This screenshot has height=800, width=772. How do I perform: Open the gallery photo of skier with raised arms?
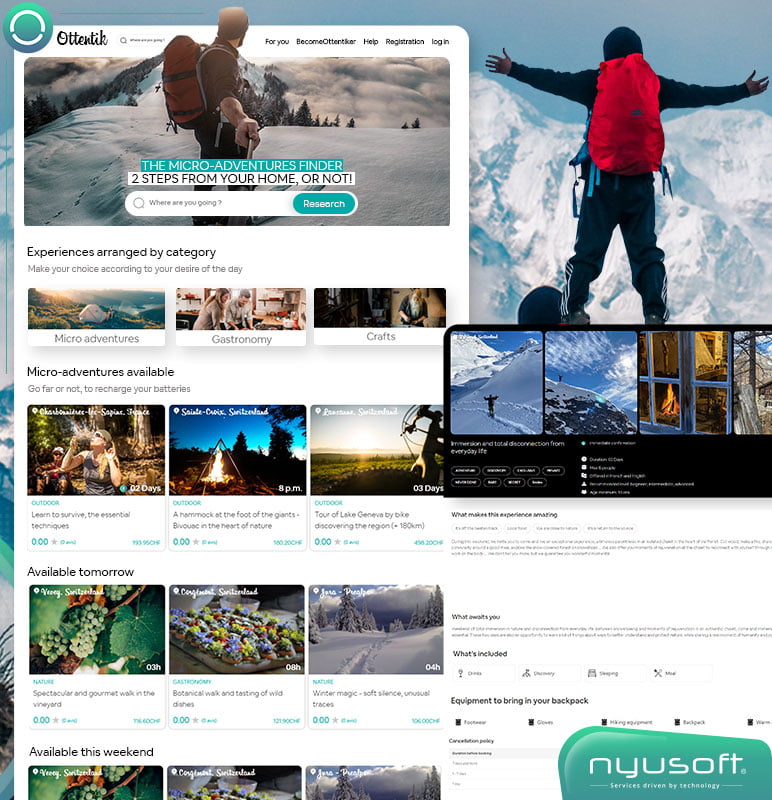(x=496, y=383)
